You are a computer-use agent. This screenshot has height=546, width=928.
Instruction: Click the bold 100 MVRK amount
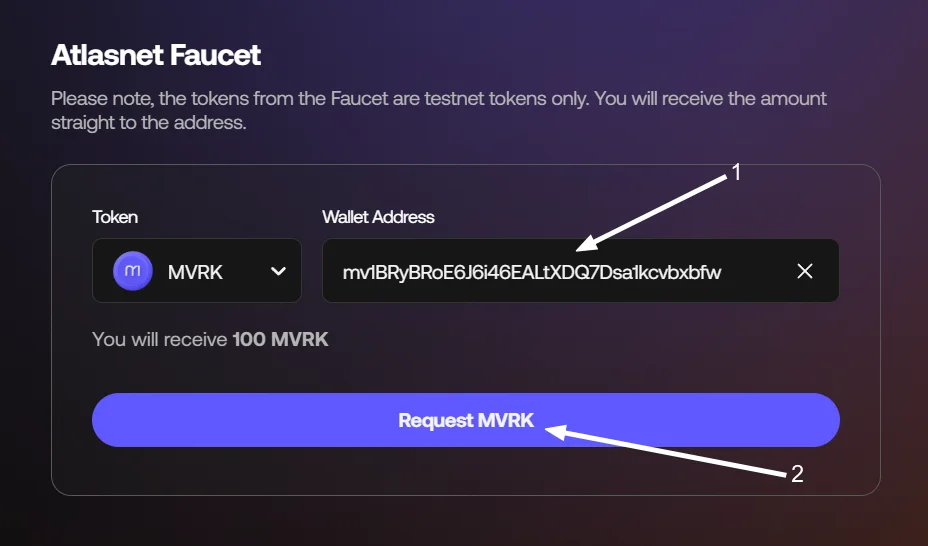pos(281,340)
